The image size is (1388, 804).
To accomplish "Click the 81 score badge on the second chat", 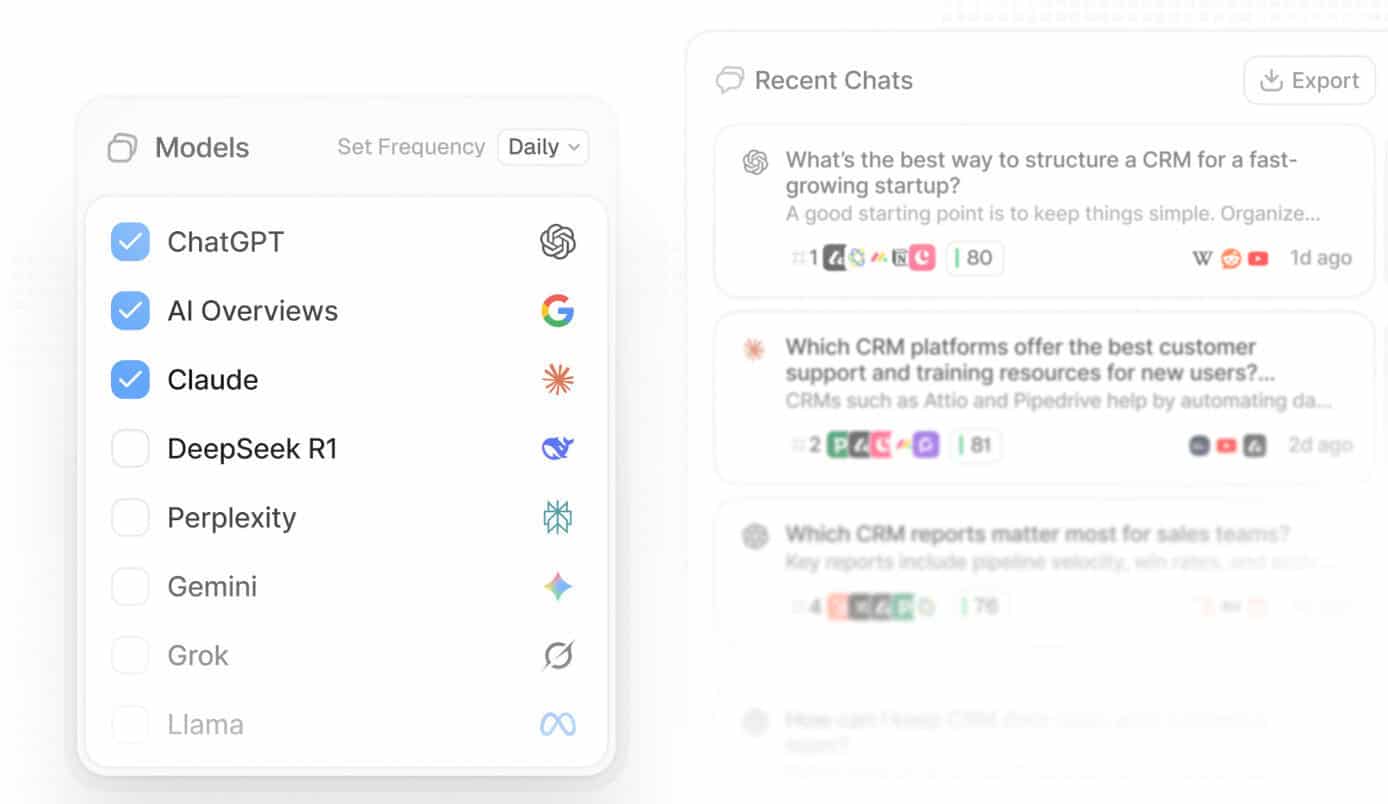I will [x=977, y=445].
